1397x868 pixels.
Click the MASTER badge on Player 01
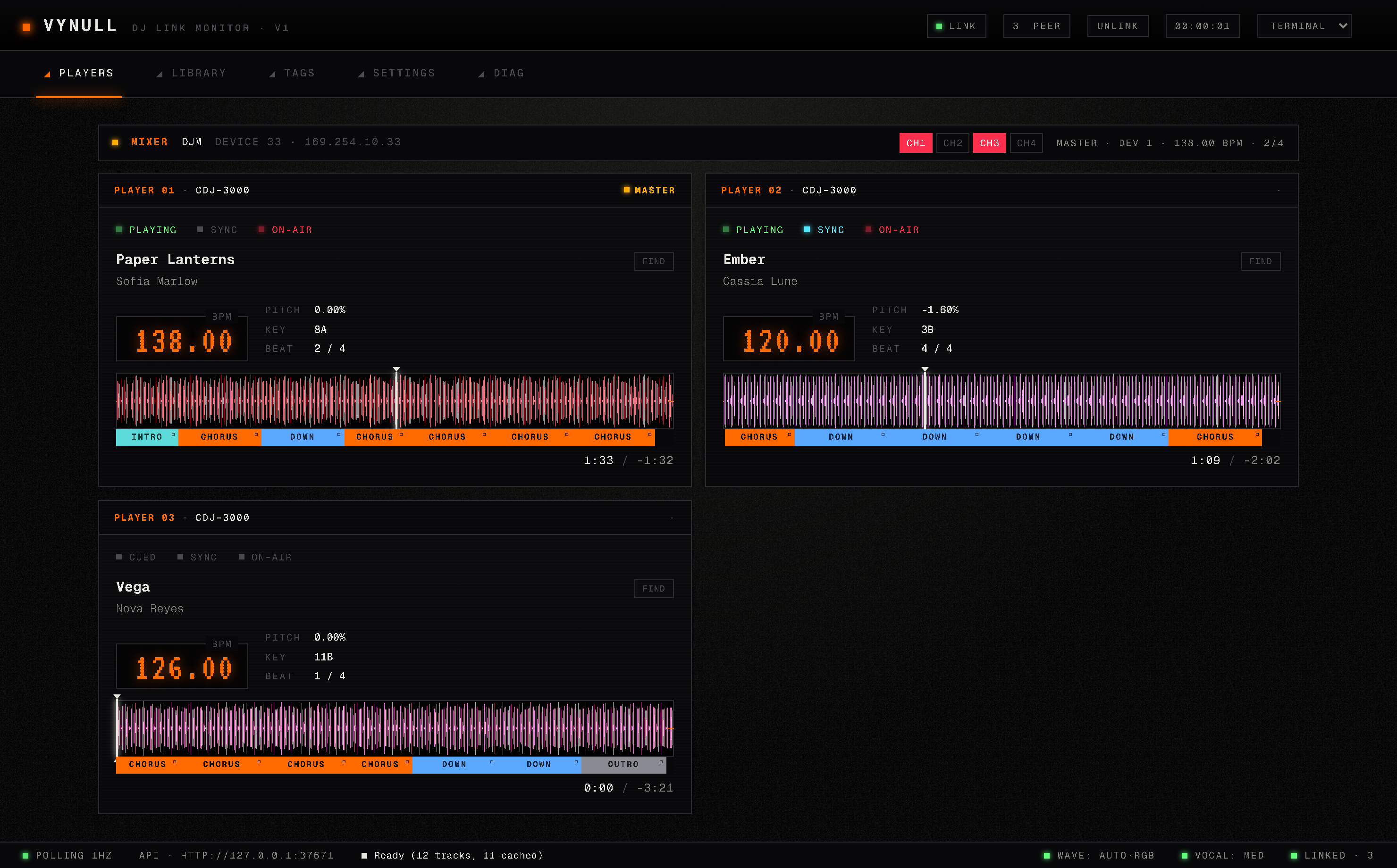point(649,190)
